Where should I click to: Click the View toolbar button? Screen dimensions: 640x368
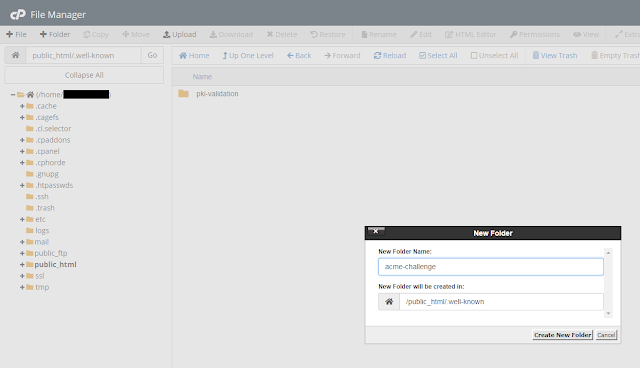tap(586, 34)
